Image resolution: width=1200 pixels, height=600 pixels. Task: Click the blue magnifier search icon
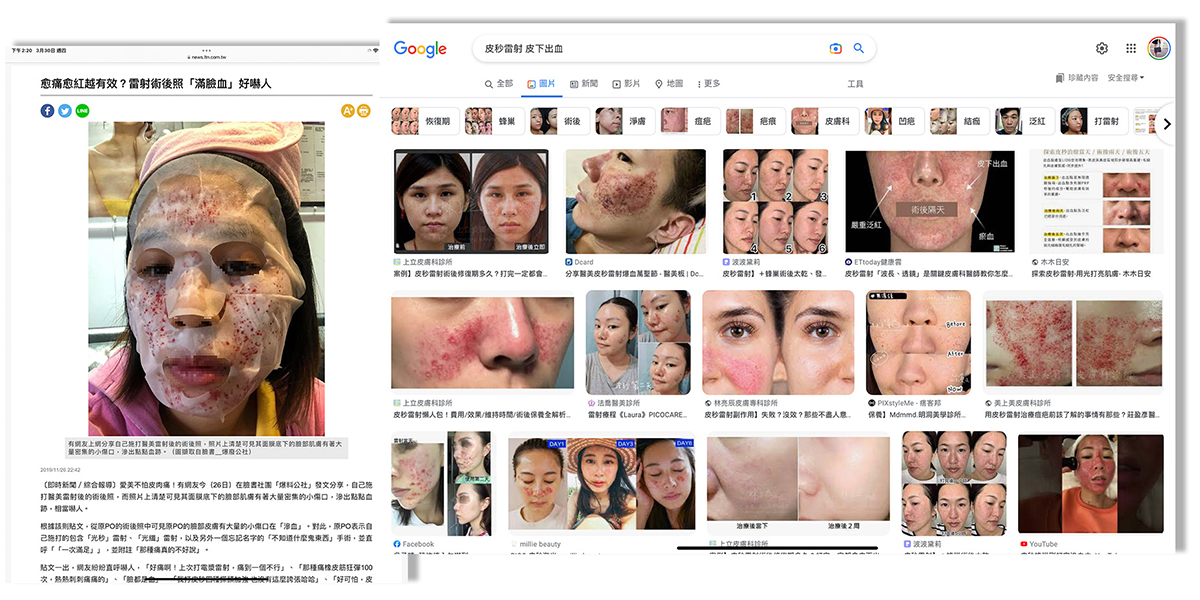click(858, 48)
